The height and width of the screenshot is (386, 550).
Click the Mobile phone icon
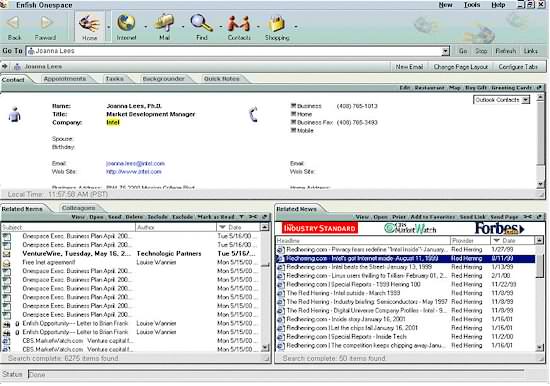293,130
